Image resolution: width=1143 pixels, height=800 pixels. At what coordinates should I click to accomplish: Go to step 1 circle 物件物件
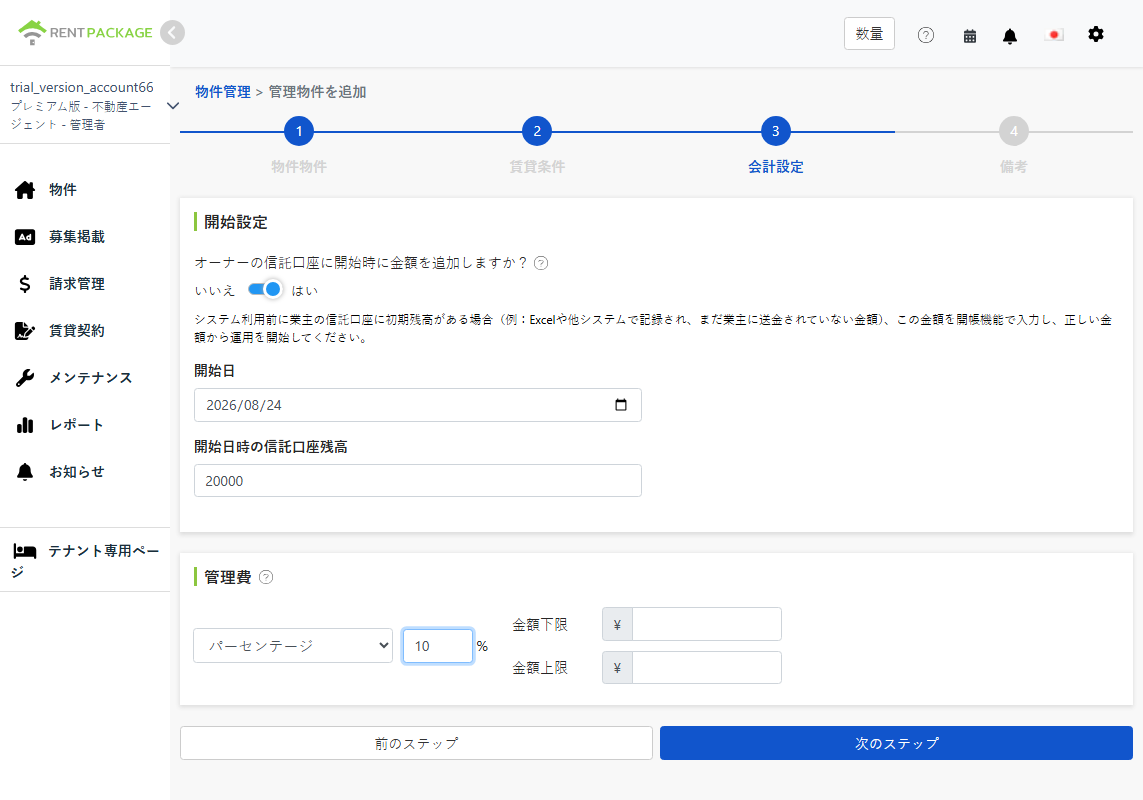pos(299,131)
